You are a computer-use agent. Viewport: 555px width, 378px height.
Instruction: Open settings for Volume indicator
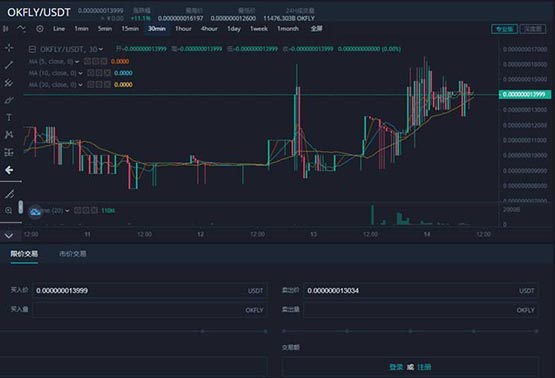[x=86, y=211]
